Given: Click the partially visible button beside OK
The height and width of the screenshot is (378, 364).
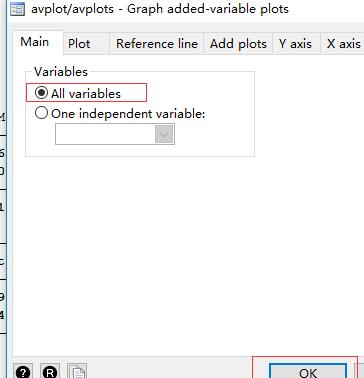Looking at the screenshot, I should 359,371.
